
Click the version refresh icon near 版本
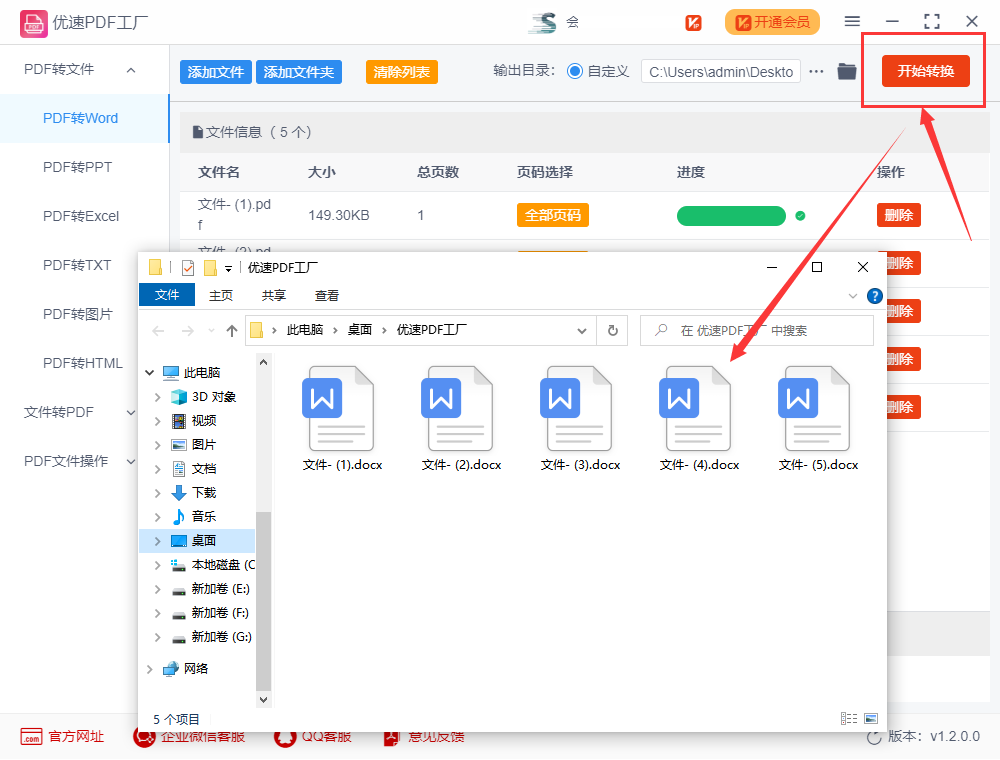pos(874,737)
